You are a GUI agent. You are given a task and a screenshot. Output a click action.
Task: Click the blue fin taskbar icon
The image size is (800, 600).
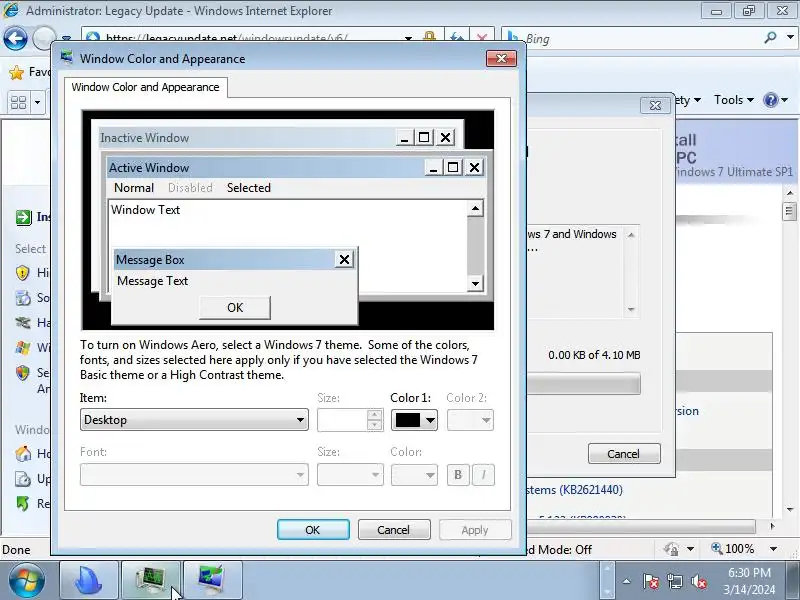pyautogui.click(x=89, y=581)
